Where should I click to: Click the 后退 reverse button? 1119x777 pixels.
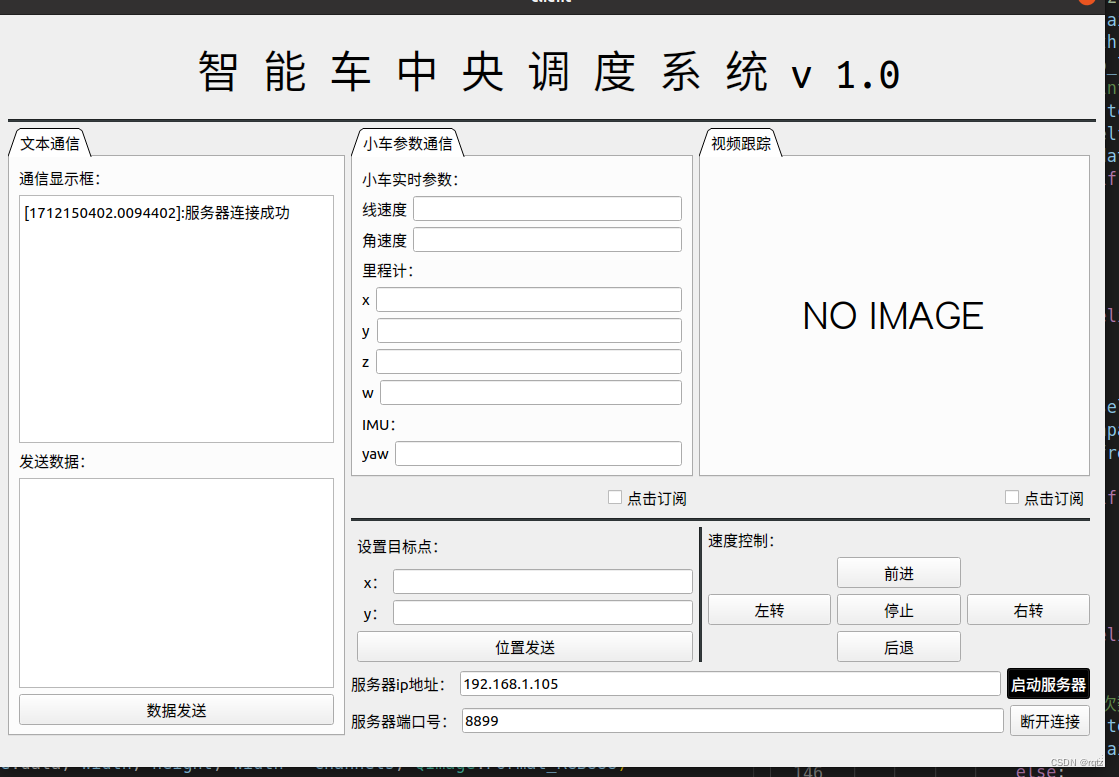(x=898, y=647)
